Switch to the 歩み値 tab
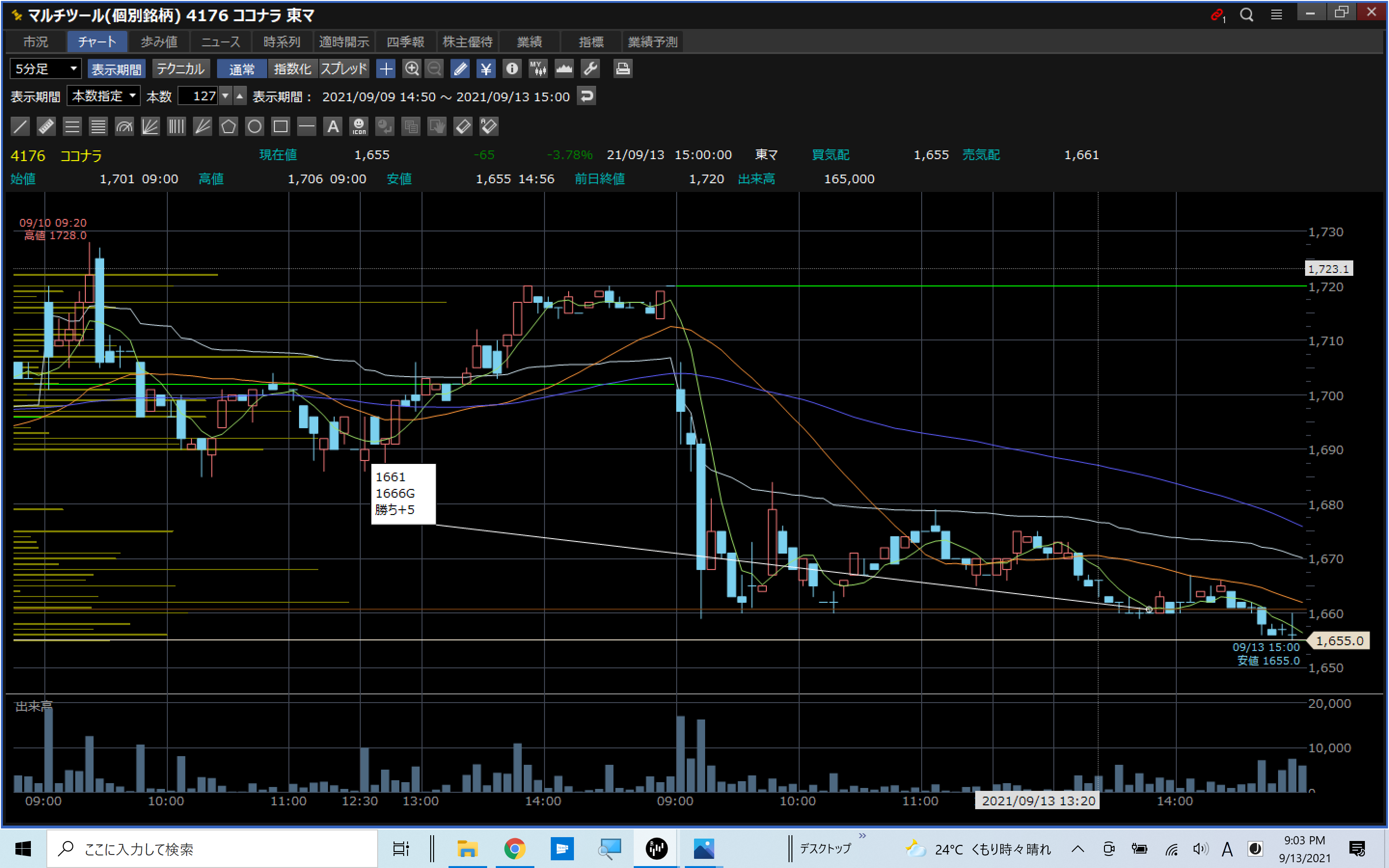The height and width of the screenshot is (868, 1389). coord(159,42)
